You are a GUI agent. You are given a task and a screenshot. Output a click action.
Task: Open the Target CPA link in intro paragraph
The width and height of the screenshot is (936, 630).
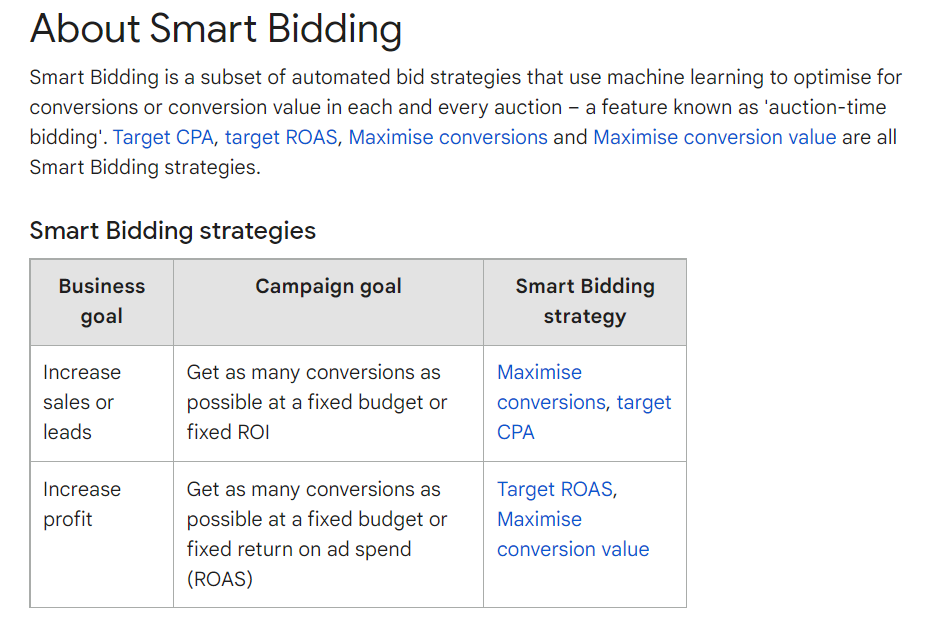tap(163, 137)
